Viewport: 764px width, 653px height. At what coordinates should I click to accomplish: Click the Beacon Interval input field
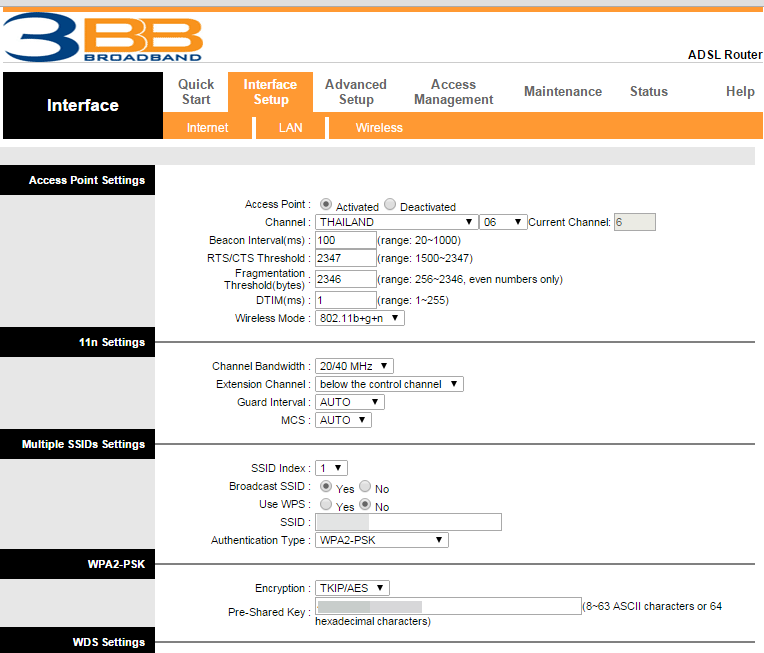coord(345,240)
